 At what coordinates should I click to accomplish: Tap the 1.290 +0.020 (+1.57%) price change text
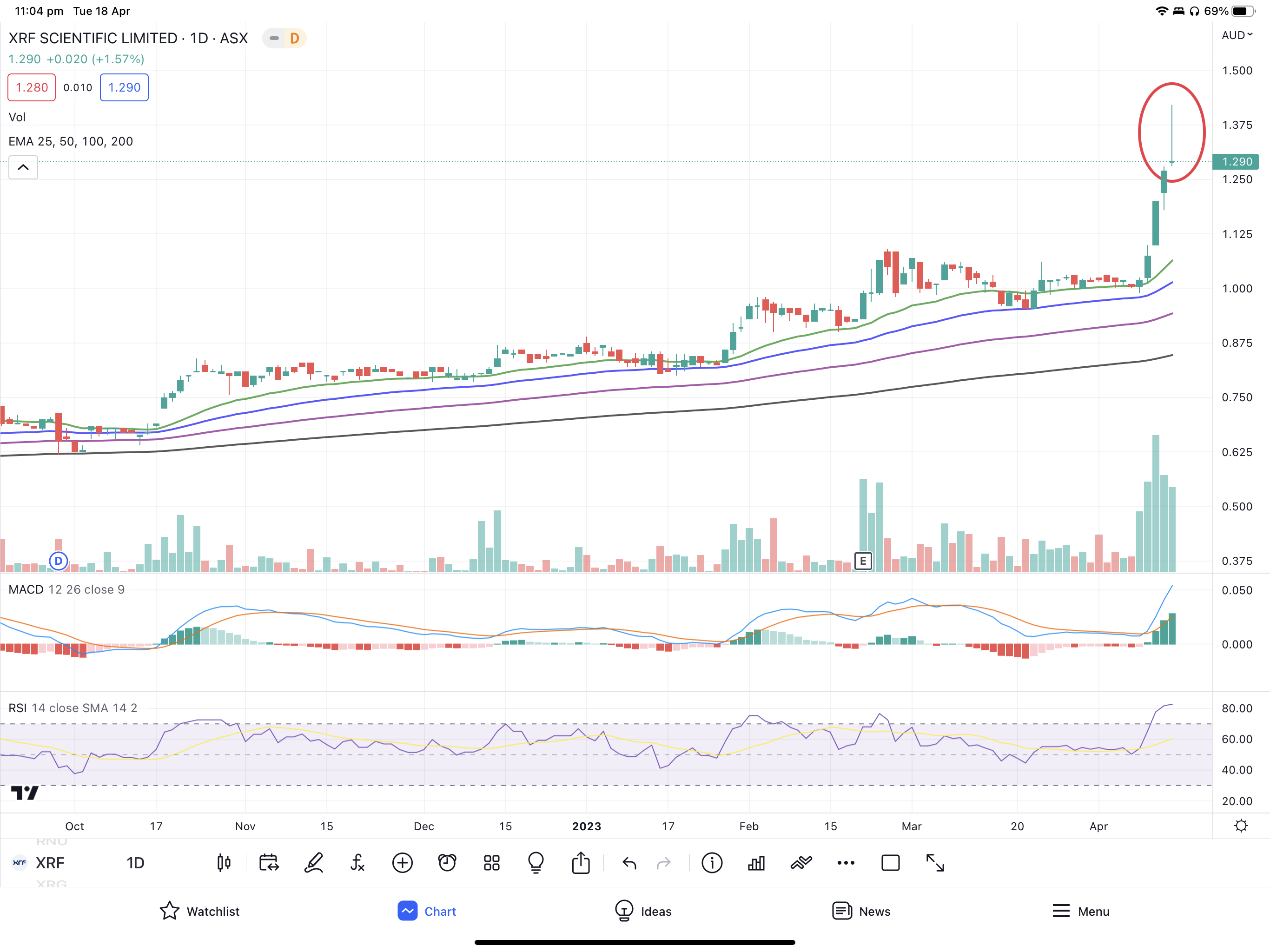click(76, 59)
